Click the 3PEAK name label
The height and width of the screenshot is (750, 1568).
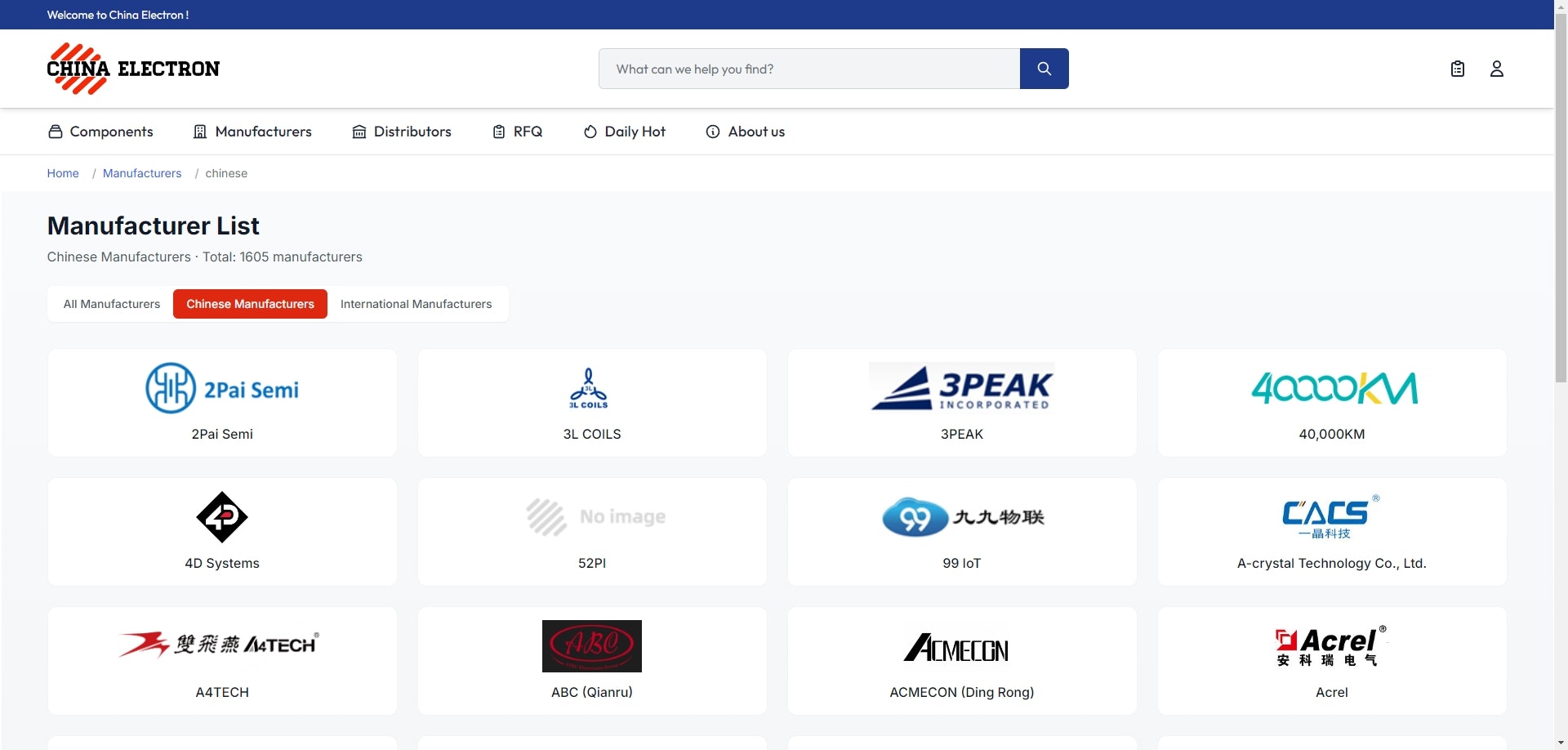(962, 434)
